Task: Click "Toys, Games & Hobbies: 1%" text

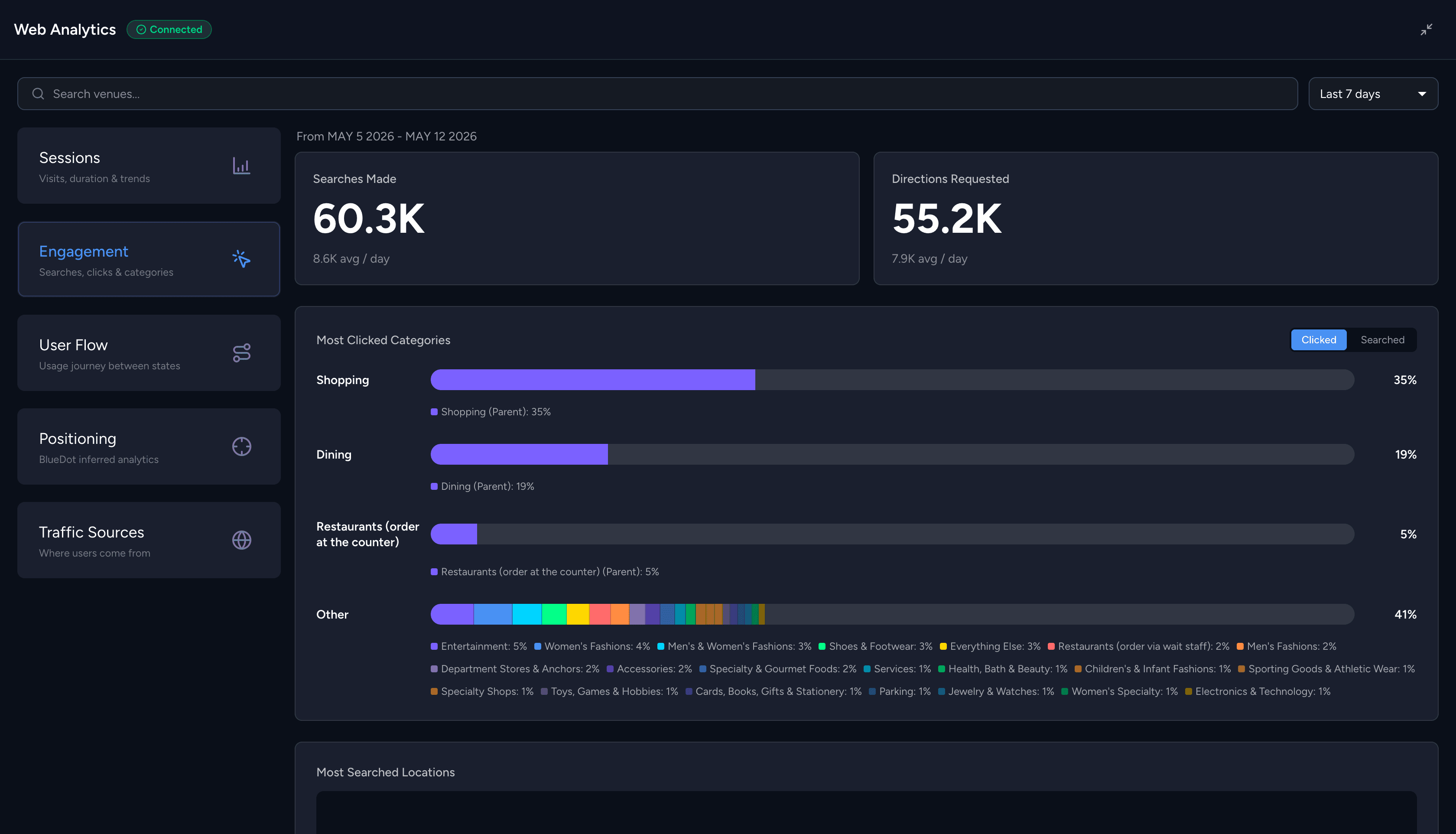Action: point(614,691)
